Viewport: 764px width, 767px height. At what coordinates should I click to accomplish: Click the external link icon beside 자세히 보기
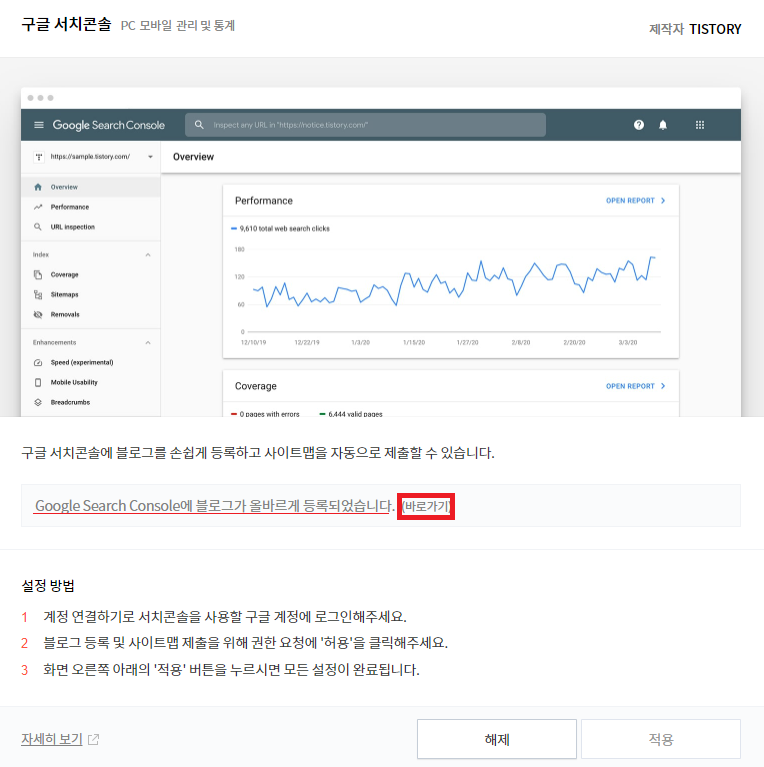tap(93, 739)
